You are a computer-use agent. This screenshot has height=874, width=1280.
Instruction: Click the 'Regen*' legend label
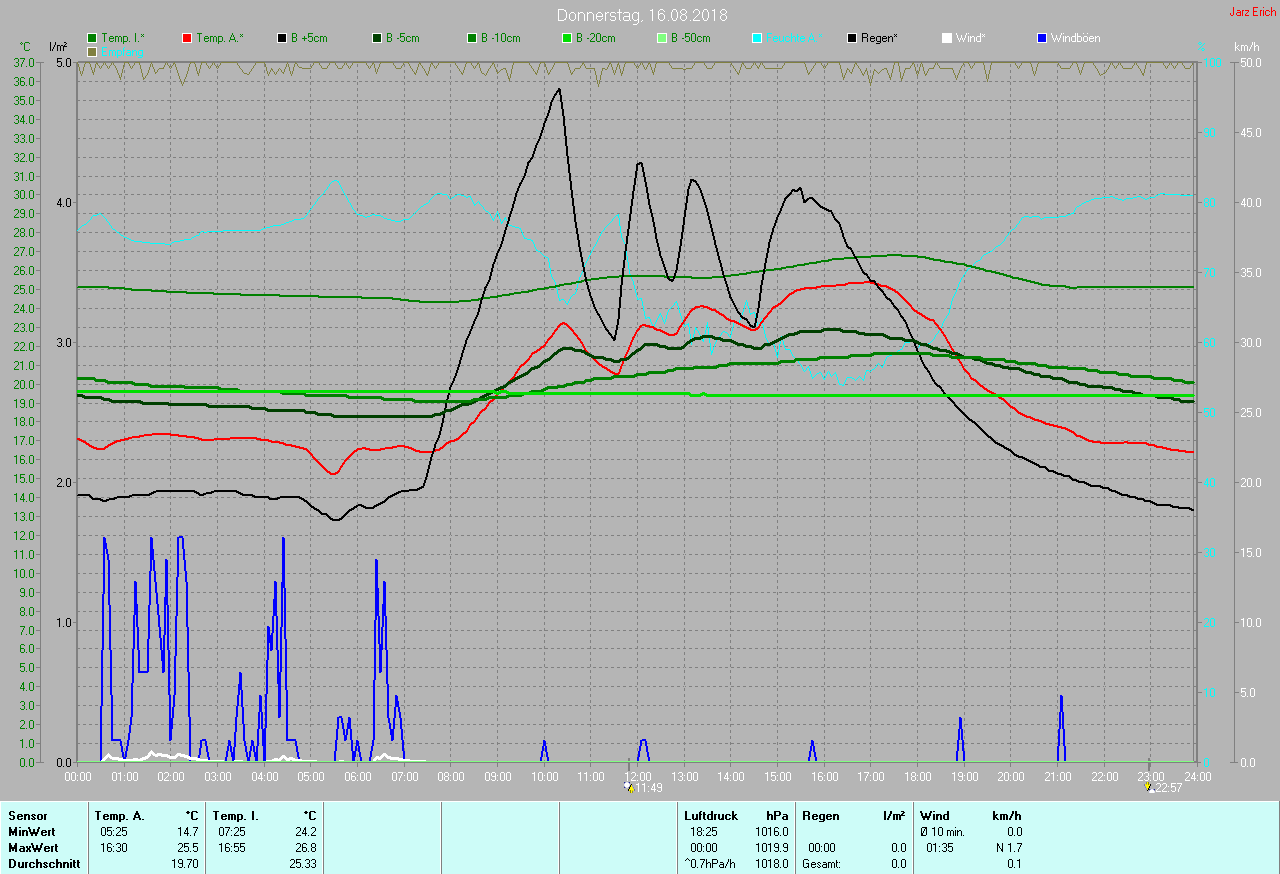click(x=879, y=38)
